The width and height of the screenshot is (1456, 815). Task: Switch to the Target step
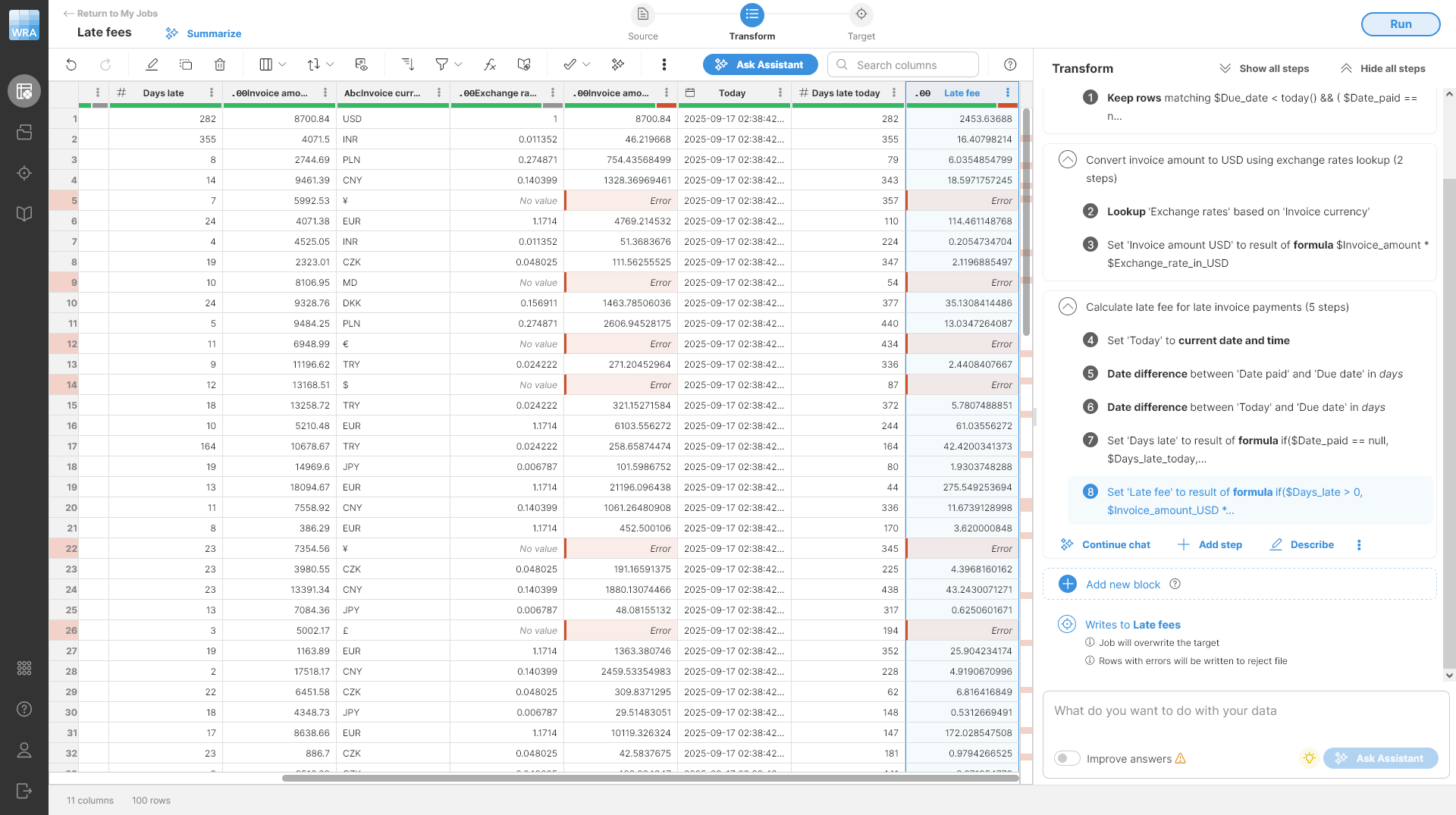click(861, 23)
